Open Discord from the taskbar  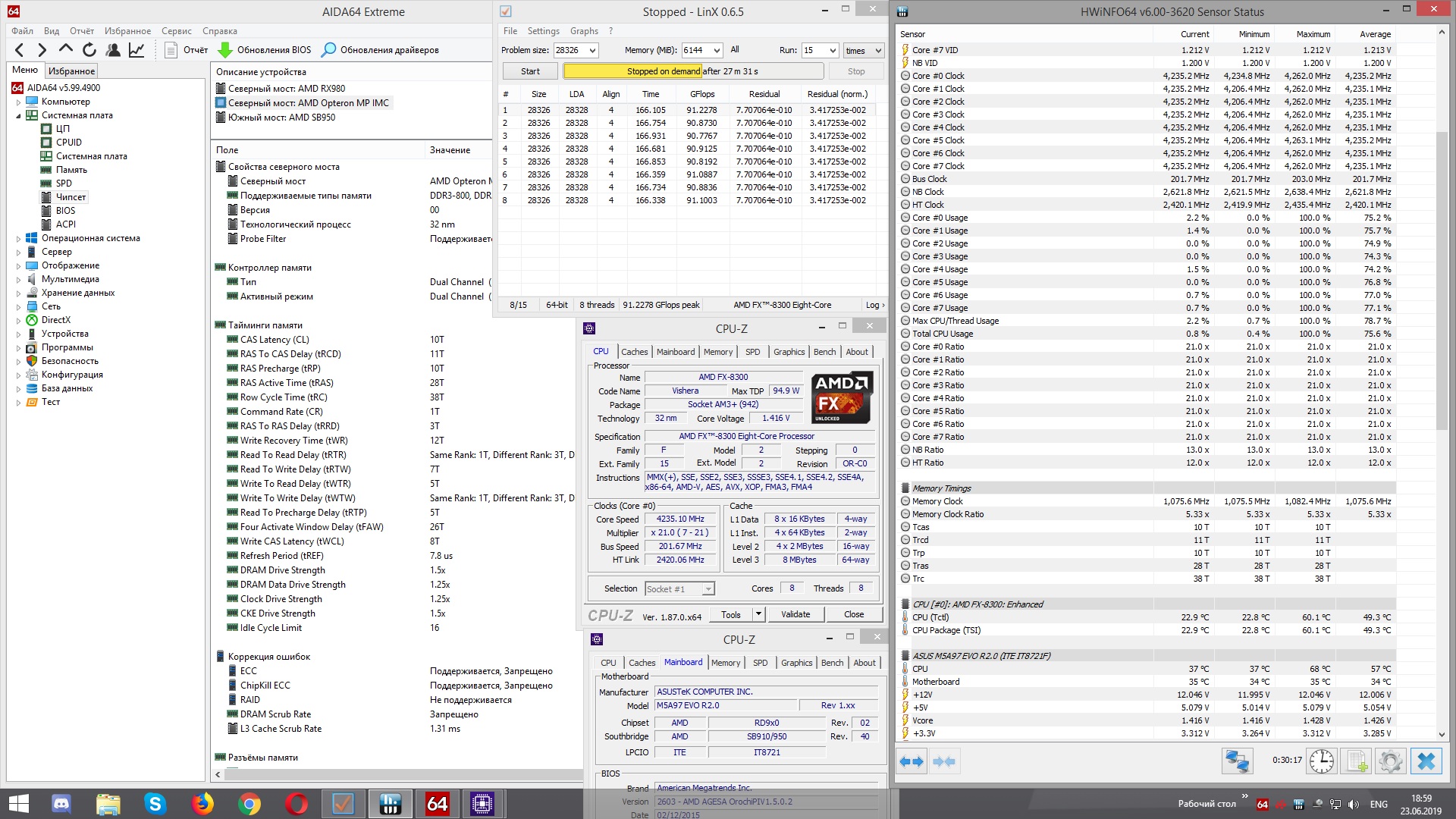[x=61, y=803]
